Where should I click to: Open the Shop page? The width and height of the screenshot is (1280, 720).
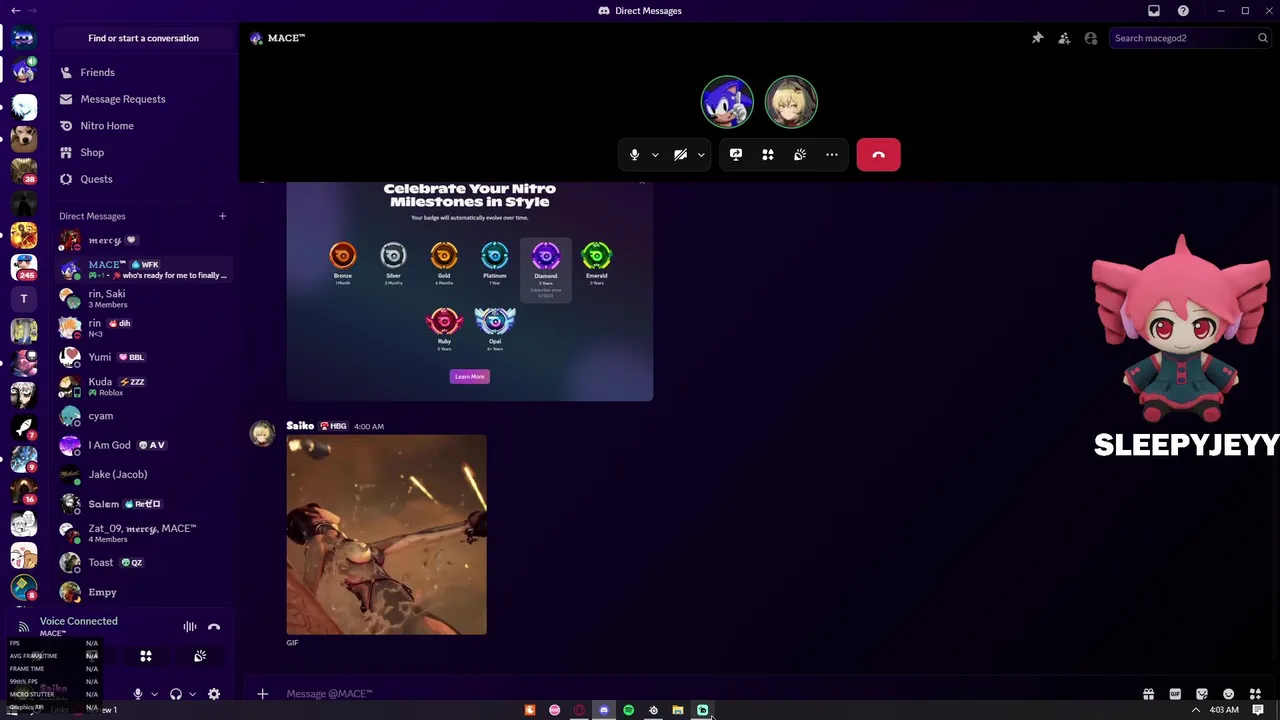pyautogui.click(x=143, y=152)
